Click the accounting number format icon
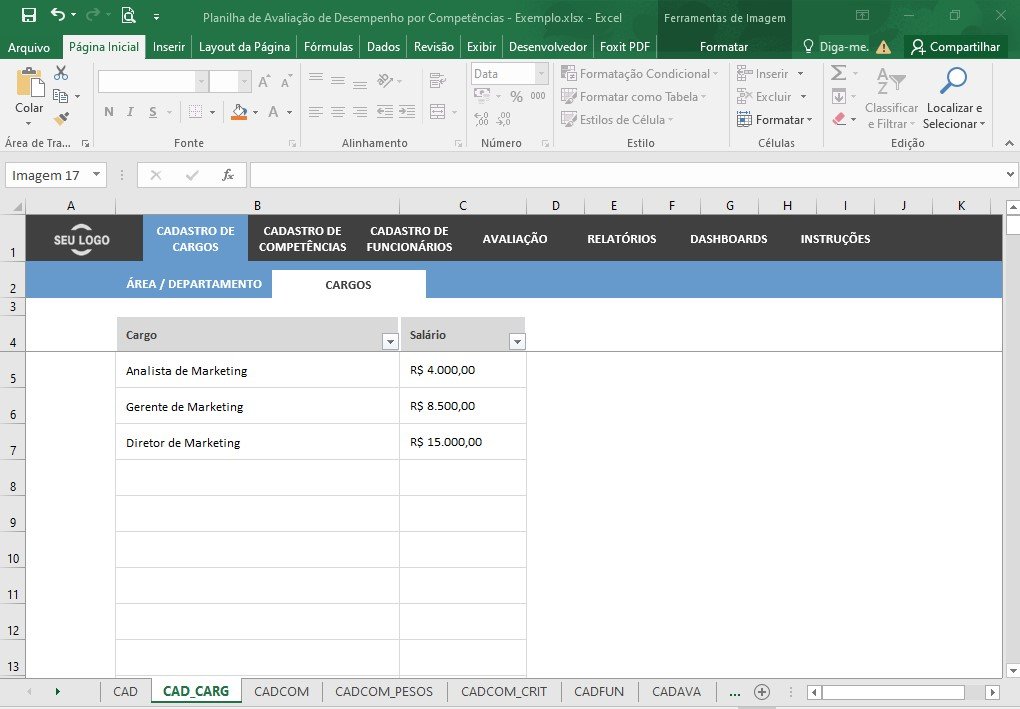 (482, 96)
